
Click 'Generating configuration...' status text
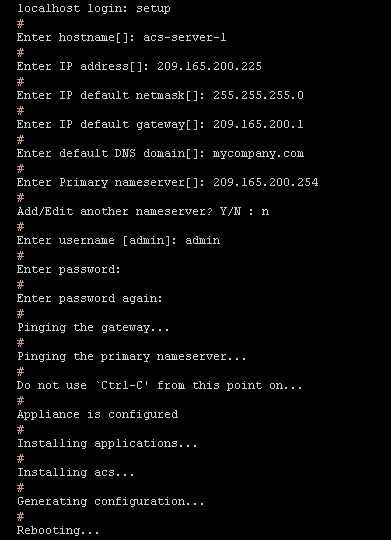pos(111,501)
